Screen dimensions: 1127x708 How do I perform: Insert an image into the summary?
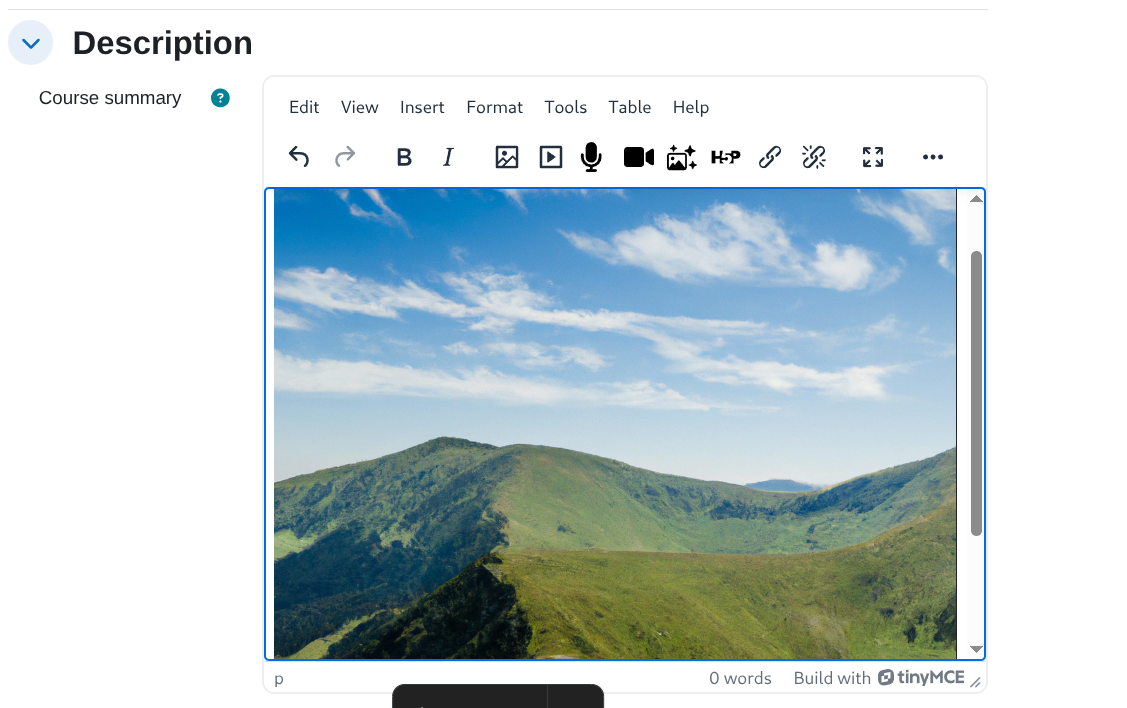[507, 157]
